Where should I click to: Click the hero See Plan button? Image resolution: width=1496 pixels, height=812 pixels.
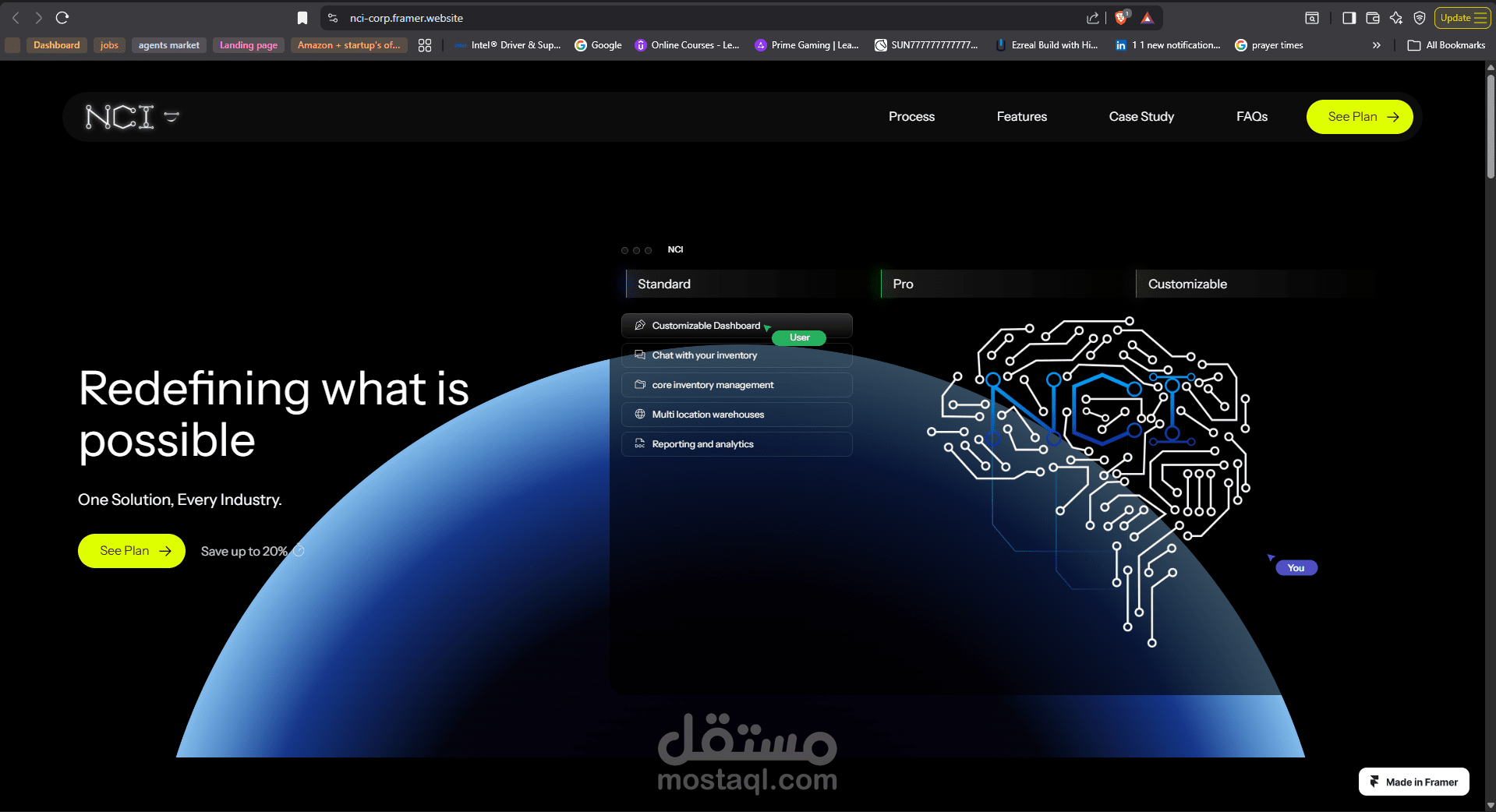click(x=132, y=551)
